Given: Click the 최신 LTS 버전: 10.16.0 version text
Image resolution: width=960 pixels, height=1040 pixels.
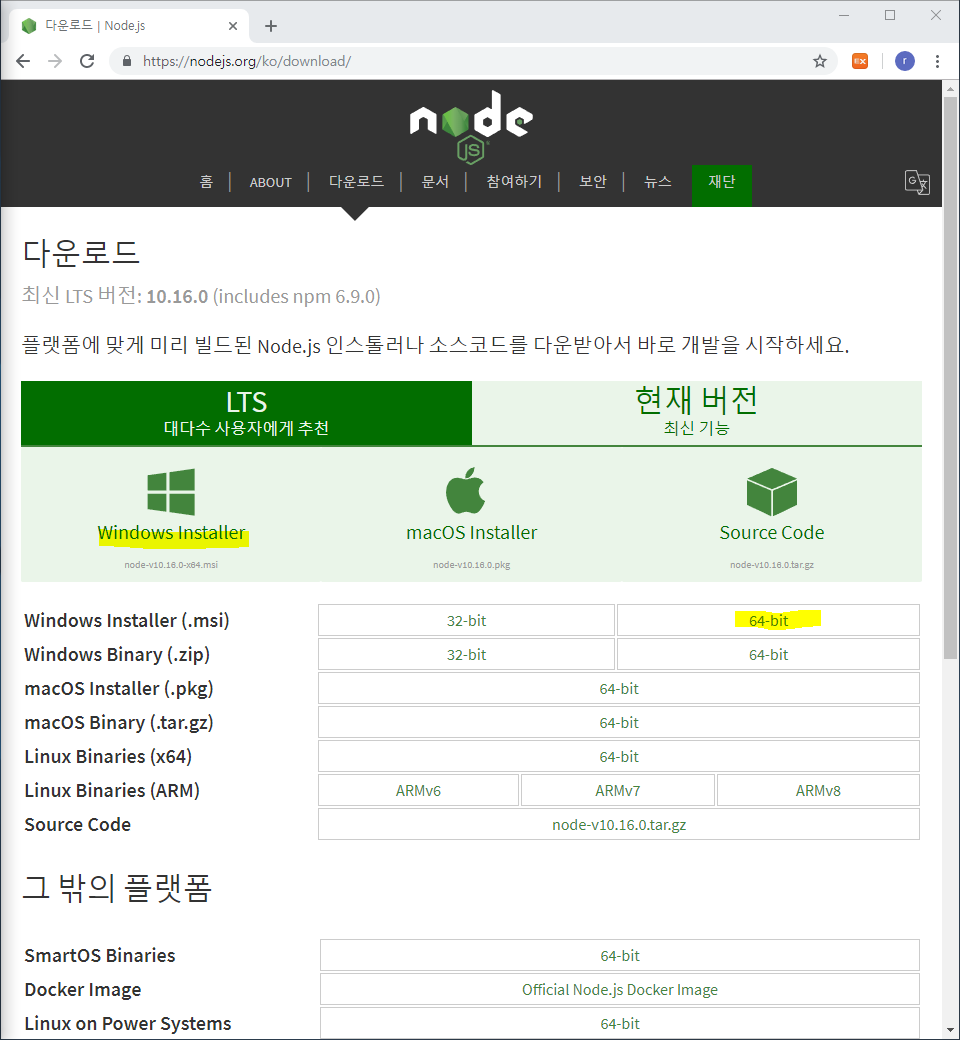Looking at the screenshot, I should [x=201, y=296].
